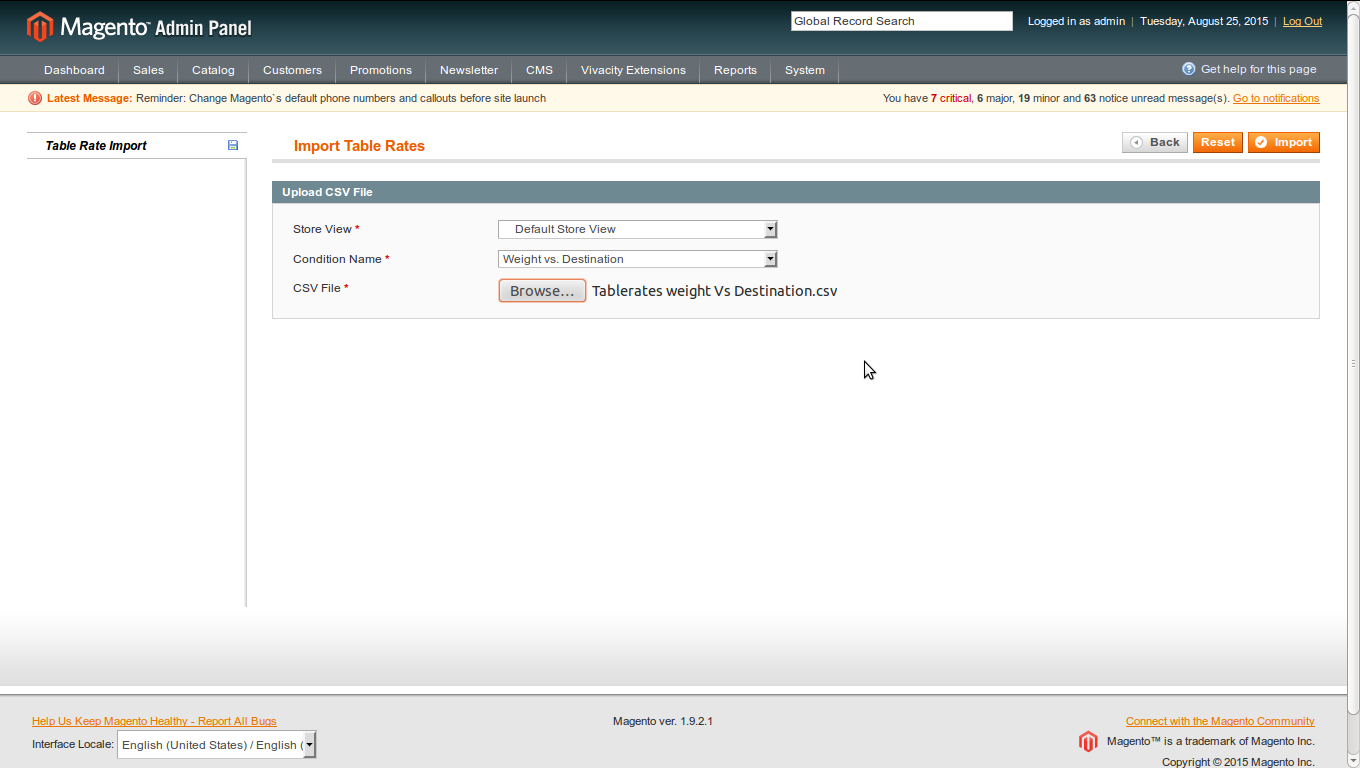Open the Interface Locale dropdown
This screenshot has width=1360, height=768.
217,744
